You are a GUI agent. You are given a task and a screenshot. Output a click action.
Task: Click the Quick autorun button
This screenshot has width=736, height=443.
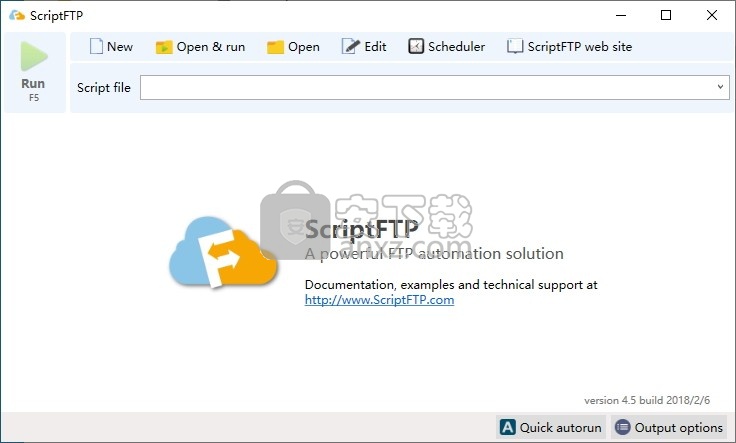tap(551, 428)
